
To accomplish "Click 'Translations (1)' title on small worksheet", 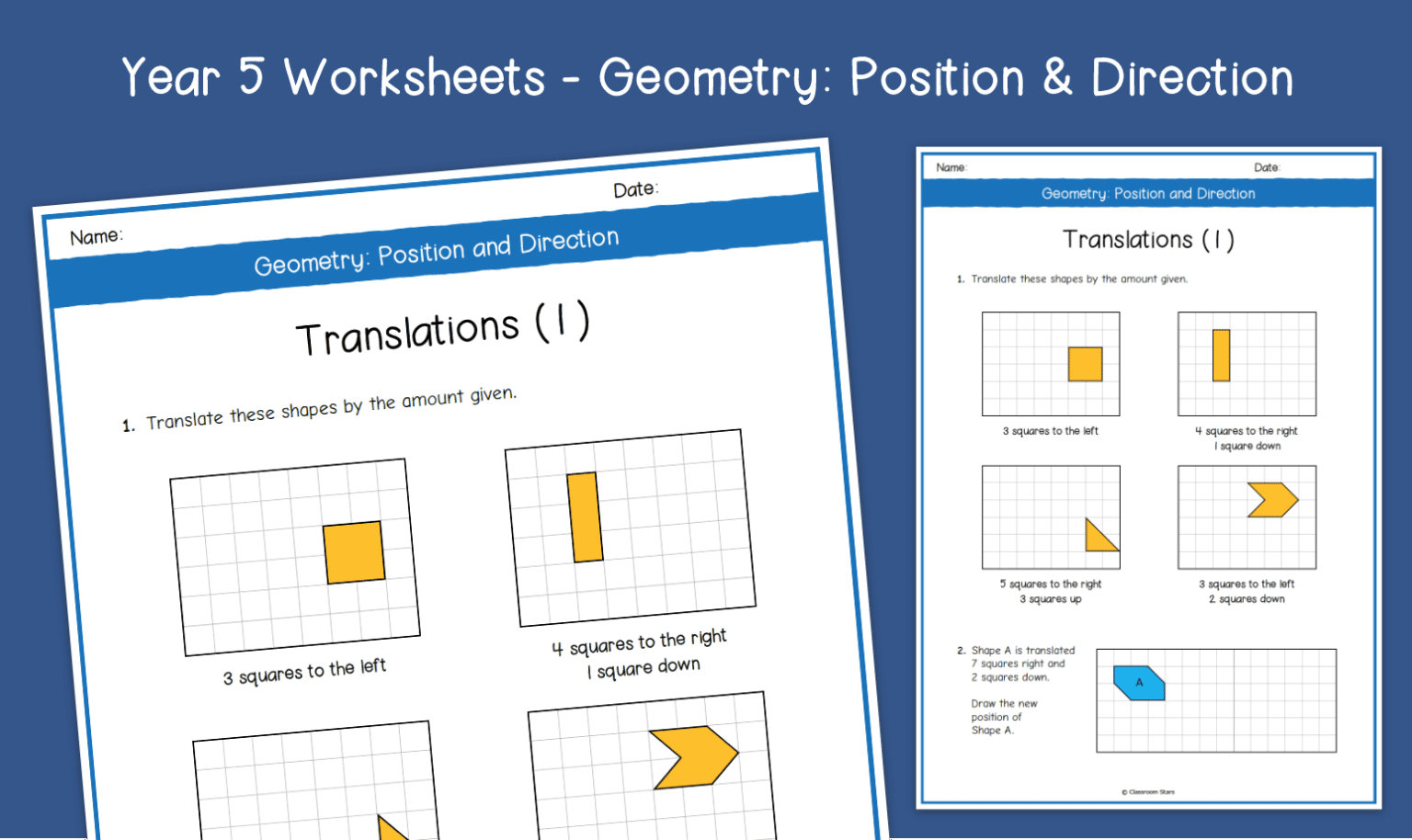I will point(1148,240).
